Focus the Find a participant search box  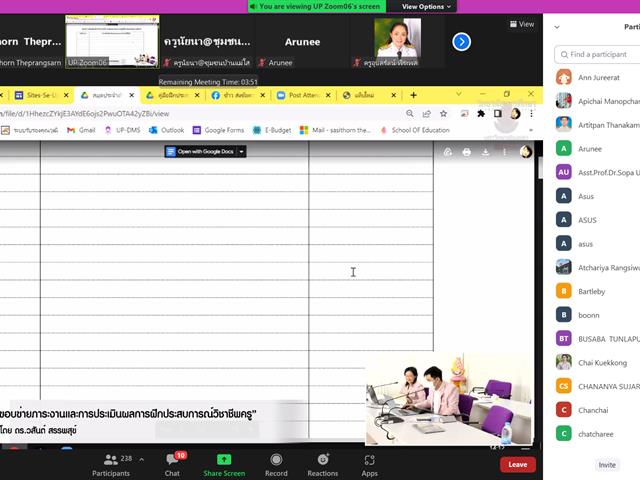point(598,54)
